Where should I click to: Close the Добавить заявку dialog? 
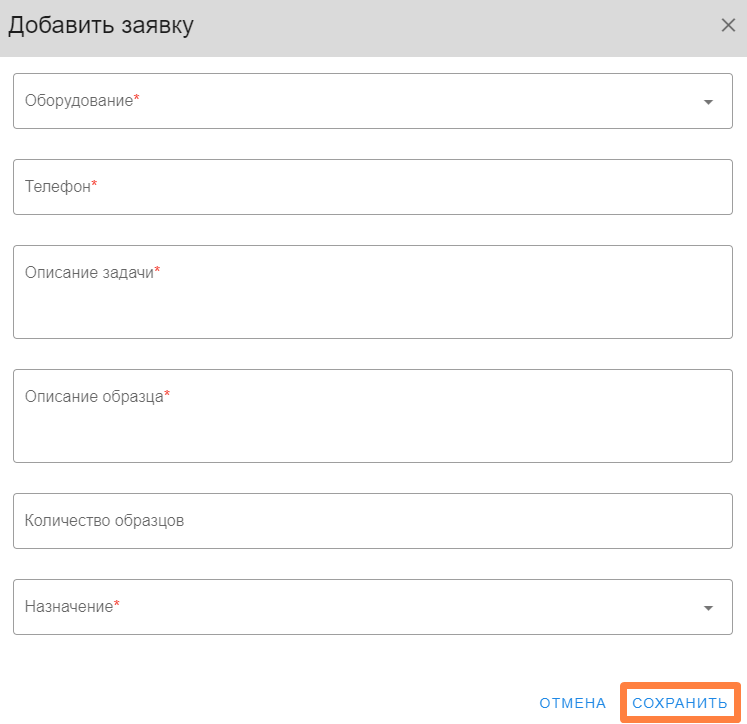pyautogui.click(x=728, y=26)
